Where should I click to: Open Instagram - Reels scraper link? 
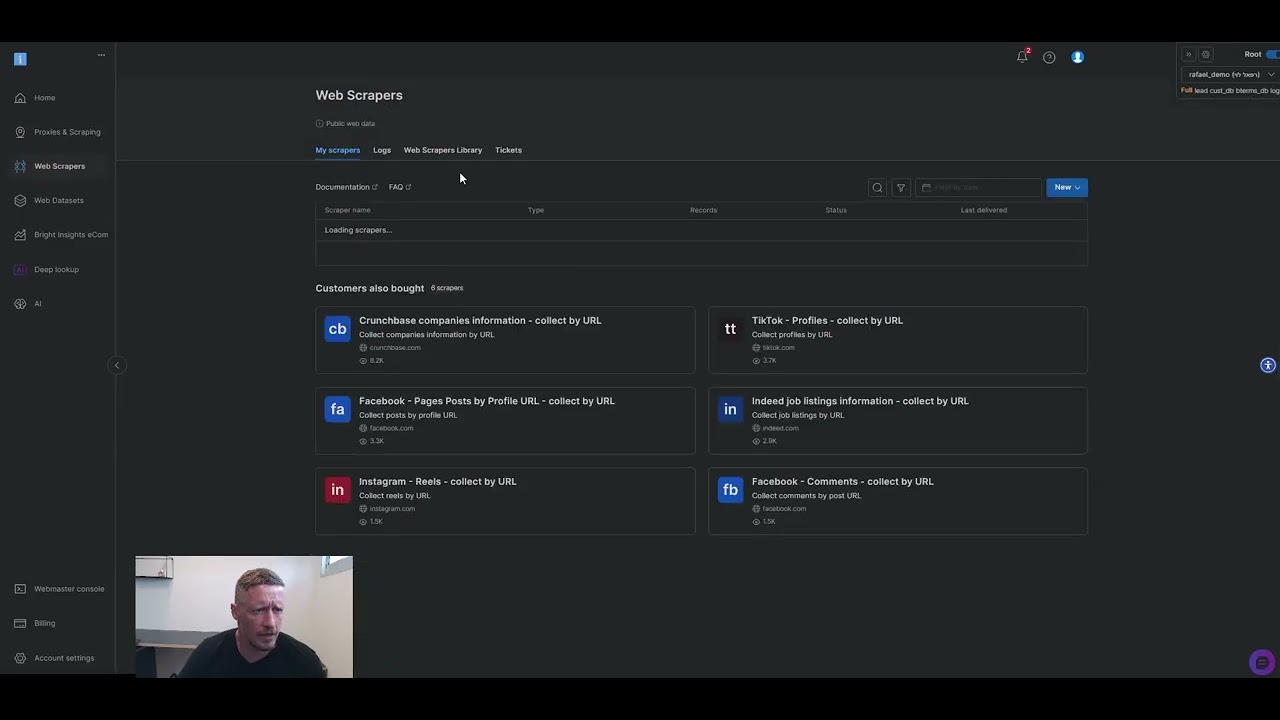[438, 481]
